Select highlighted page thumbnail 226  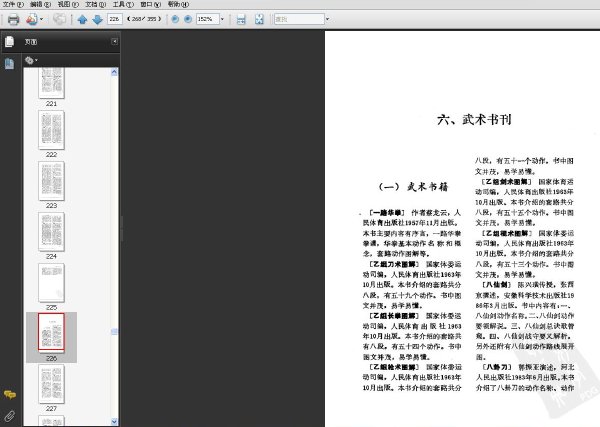pos(51,332)
